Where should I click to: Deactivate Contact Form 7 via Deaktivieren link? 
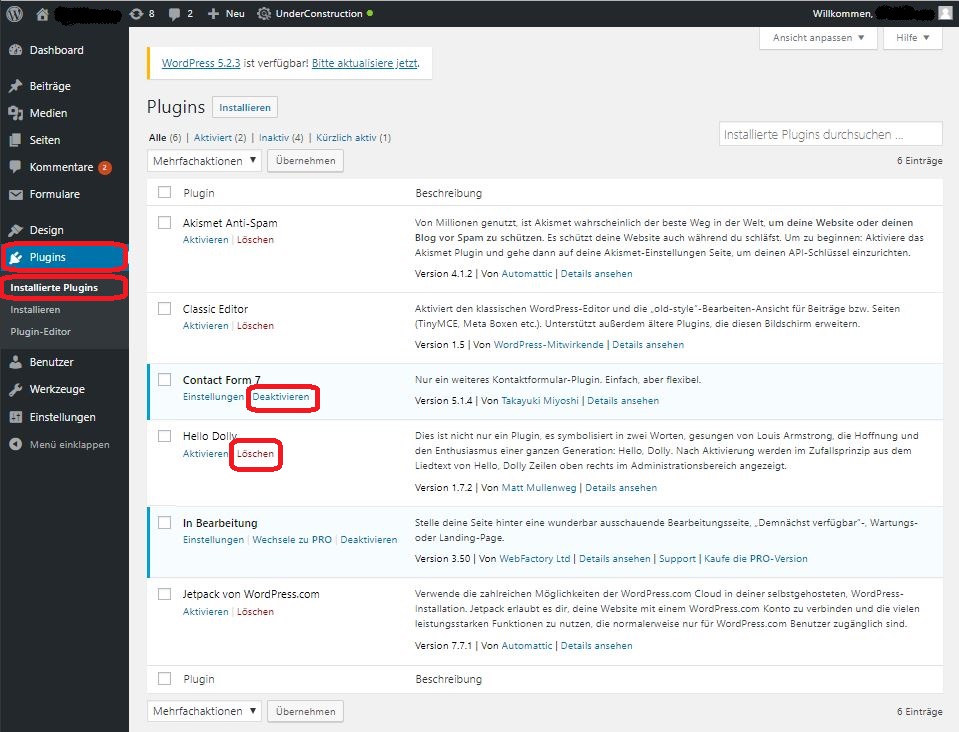(282, 397)
